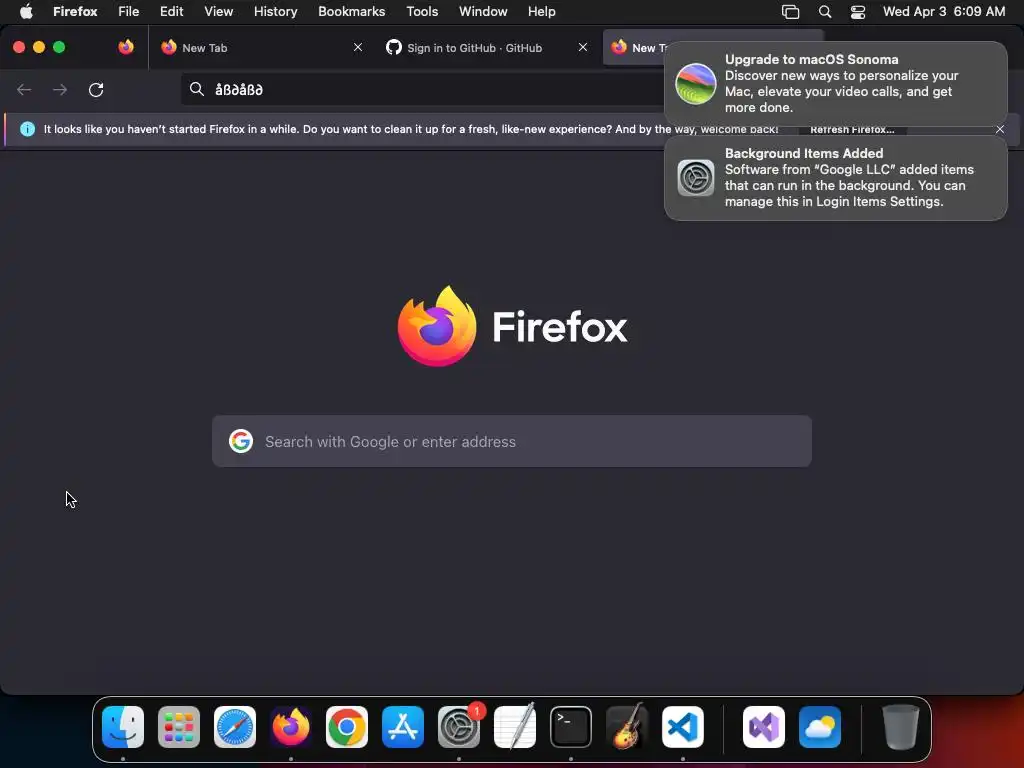
Task: Go forward with the forward arrow
Action: 60,89
